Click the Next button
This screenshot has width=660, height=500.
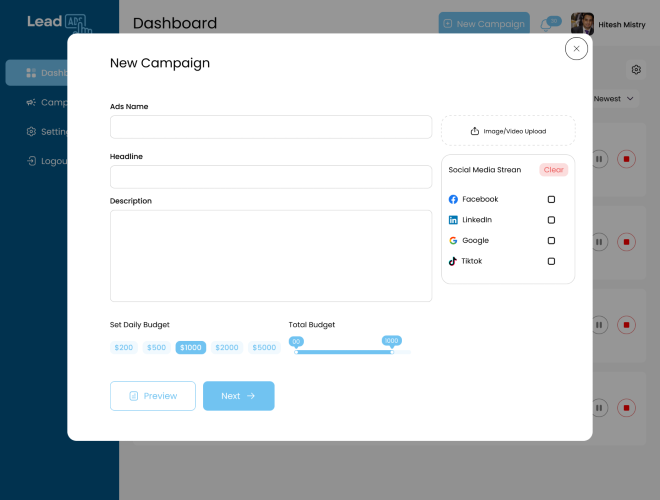[x=239, y=396]
